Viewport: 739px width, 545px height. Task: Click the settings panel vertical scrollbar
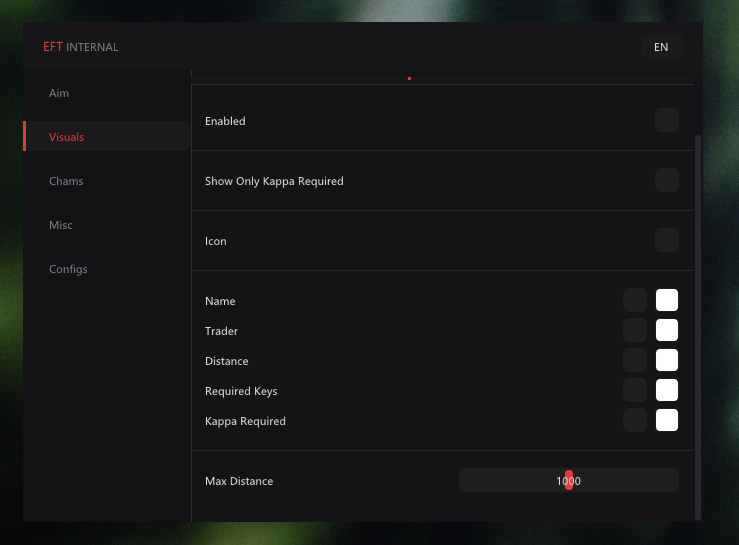coord(698,328)
